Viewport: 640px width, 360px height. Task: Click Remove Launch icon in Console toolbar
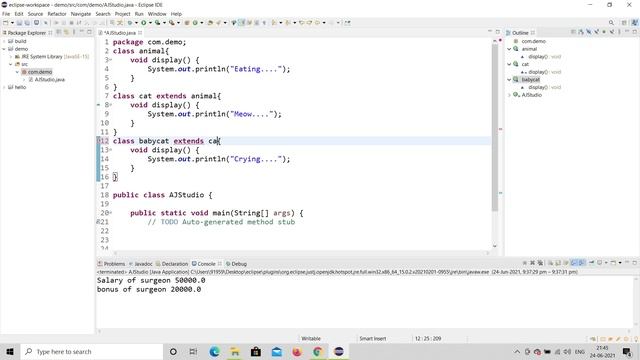coord(533,263)
